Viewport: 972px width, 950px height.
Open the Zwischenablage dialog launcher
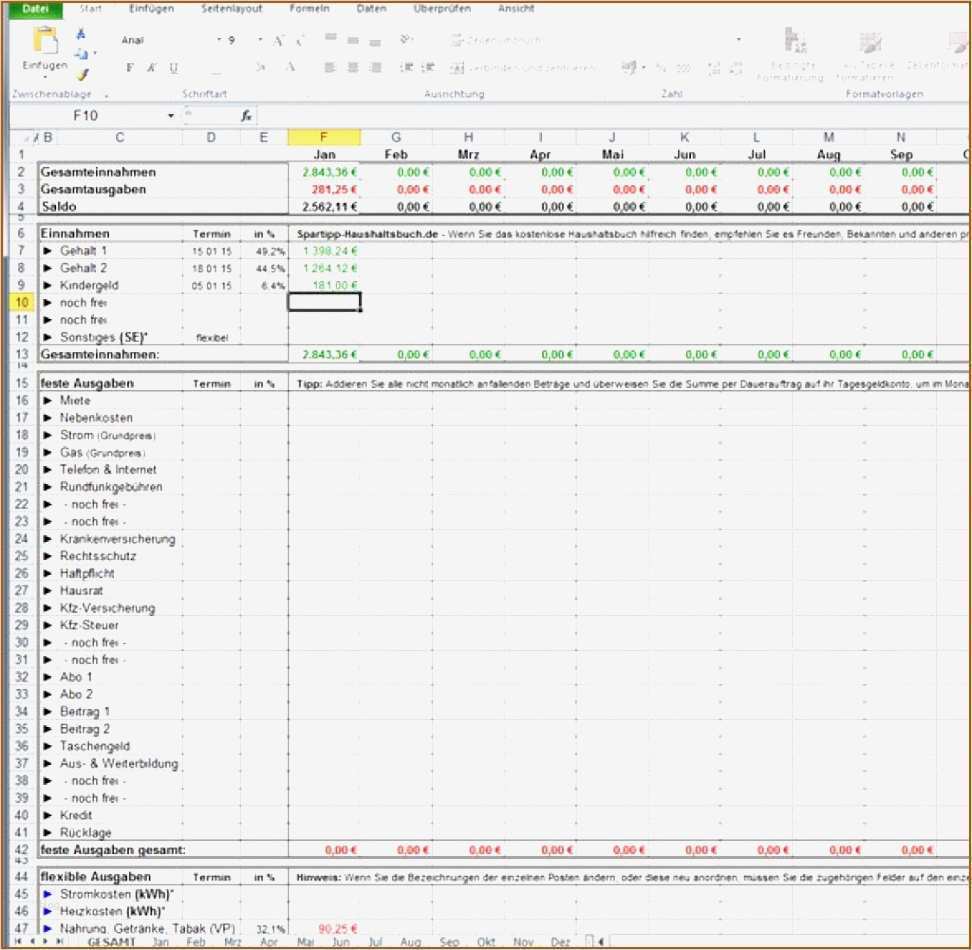(106, 95)
